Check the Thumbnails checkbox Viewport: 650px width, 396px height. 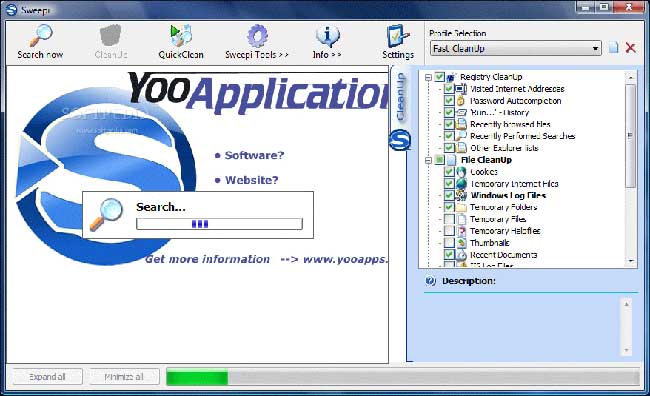[449, 243]
